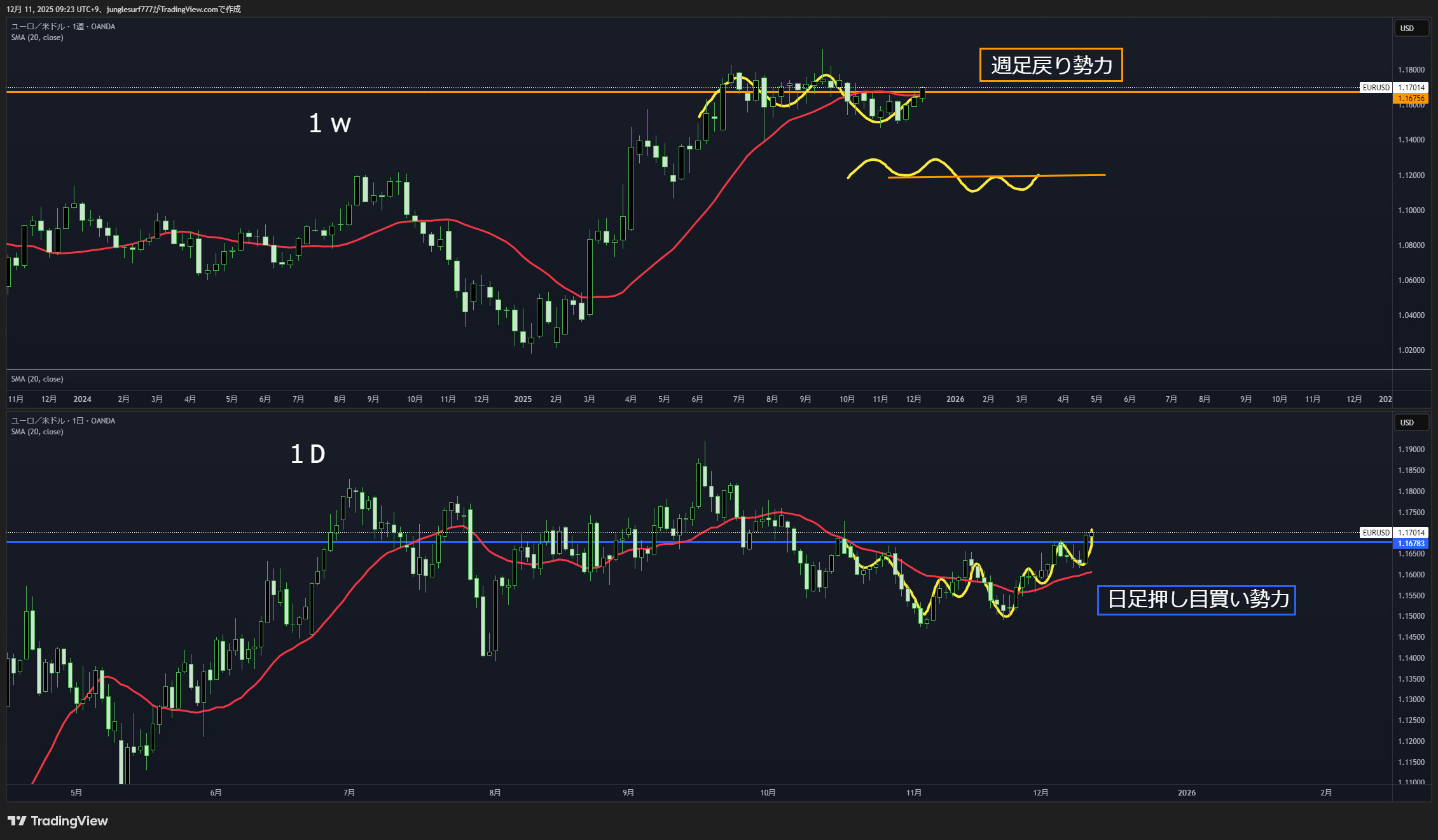The width and height of the screenshot is (1438, 840).
Task: Click the ユーロ/米ドル 1日 OANDA symbol title
Action: 63,421
